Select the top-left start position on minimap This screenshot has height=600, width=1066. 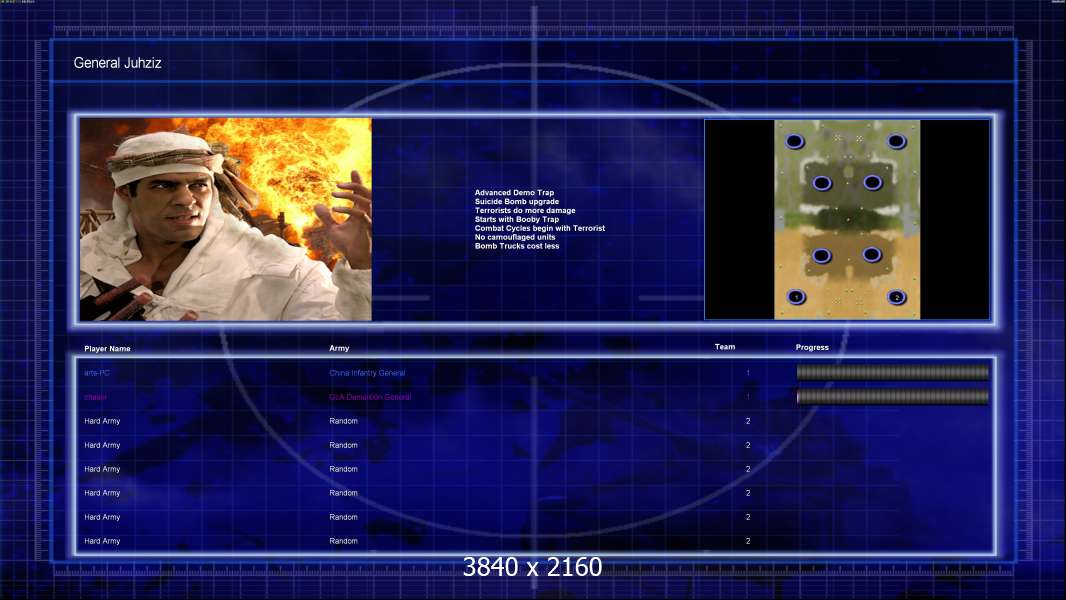pyautogui.click(x=795, y=141)
